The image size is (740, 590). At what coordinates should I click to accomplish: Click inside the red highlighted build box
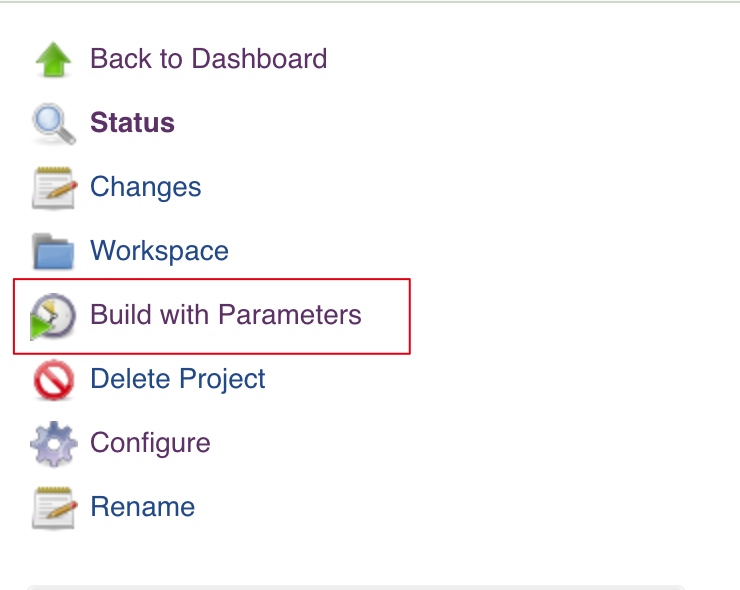tap(212, 316)
